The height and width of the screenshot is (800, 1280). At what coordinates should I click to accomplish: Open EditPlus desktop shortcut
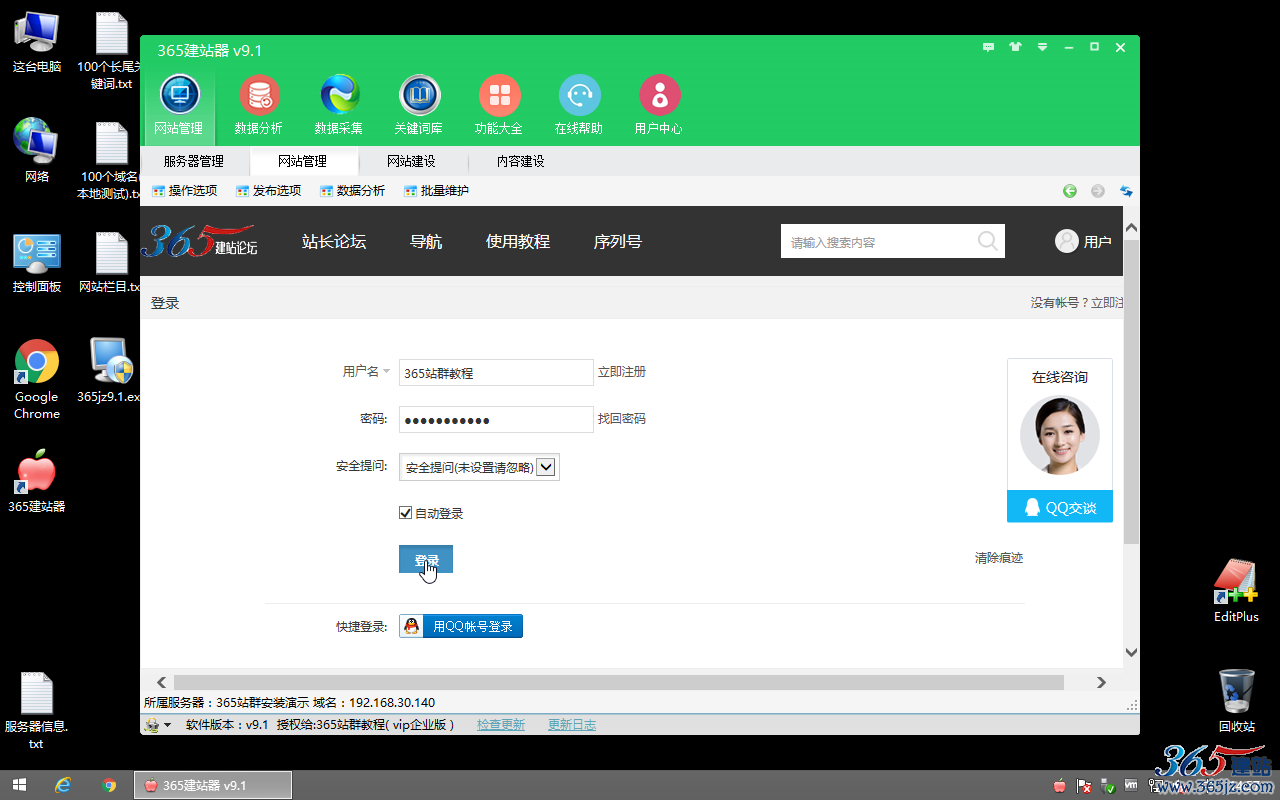tap(1236, 591)
